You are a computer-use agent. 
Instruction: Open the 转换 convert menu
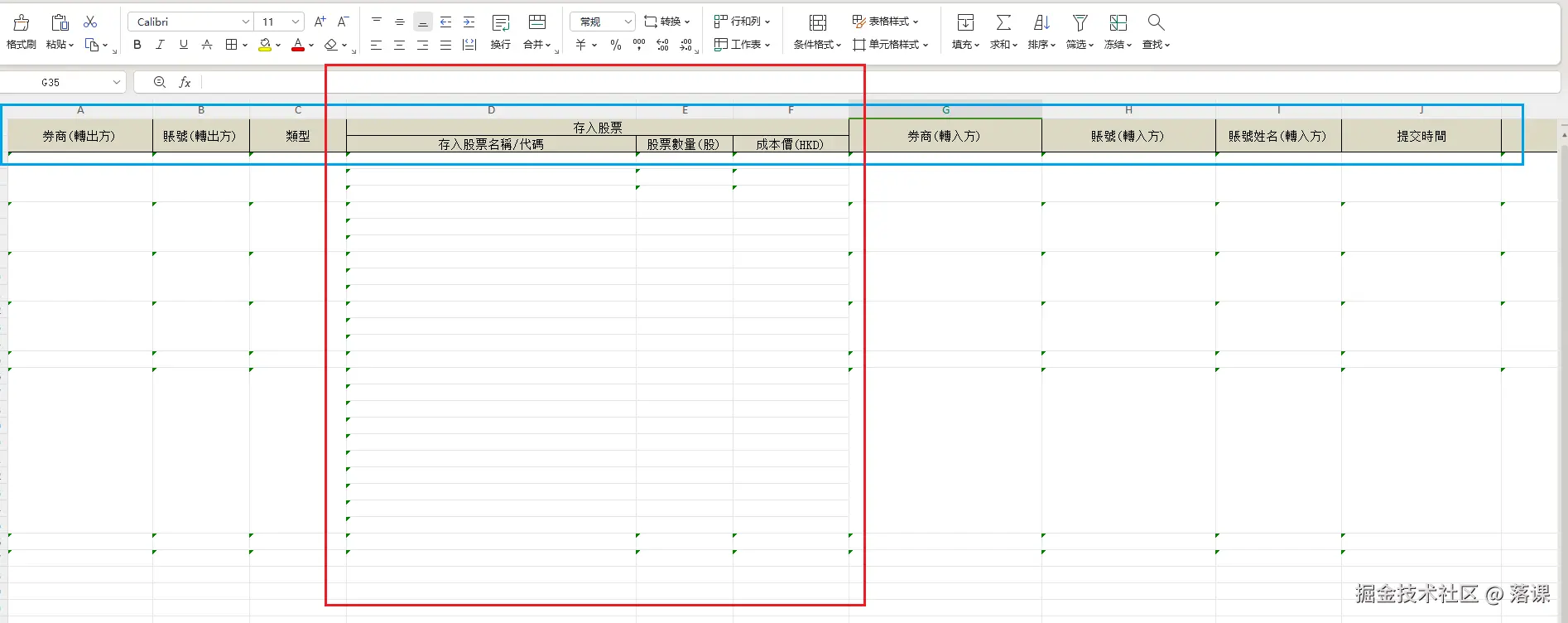click(x=667, y=22)
